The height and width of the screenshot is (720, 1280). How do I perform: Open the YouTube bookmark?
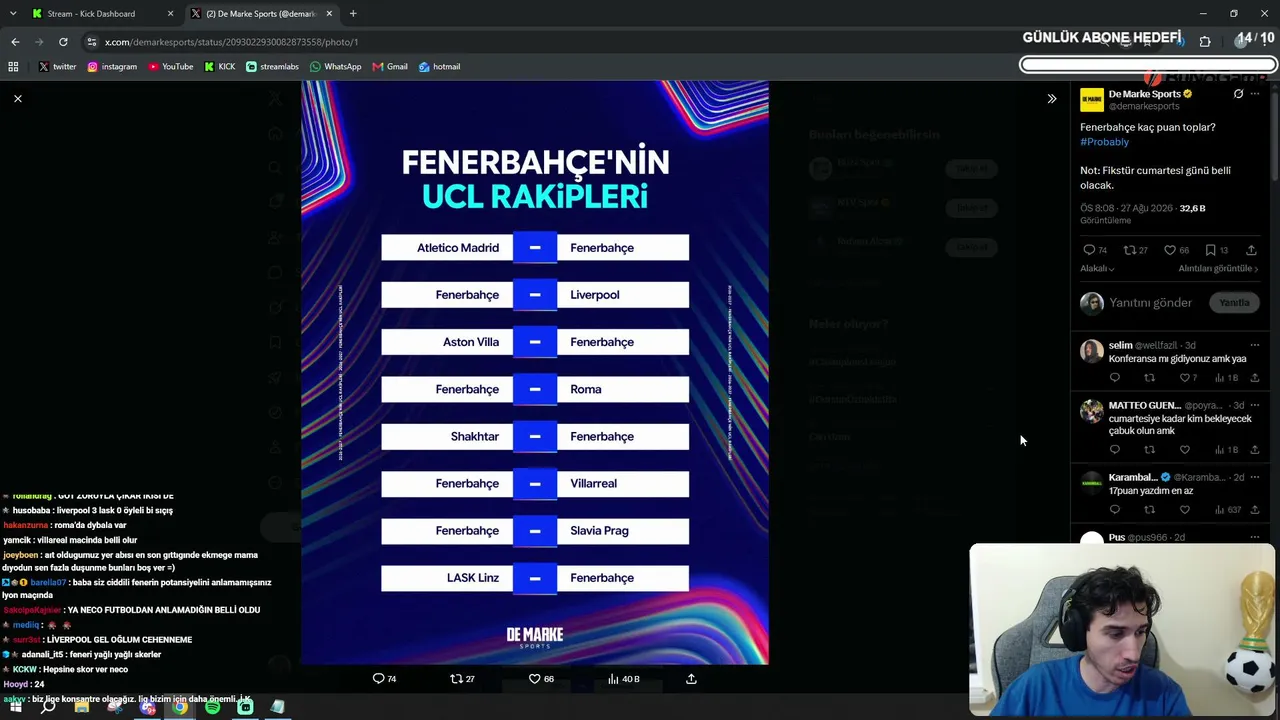click(x=171, y=67)
